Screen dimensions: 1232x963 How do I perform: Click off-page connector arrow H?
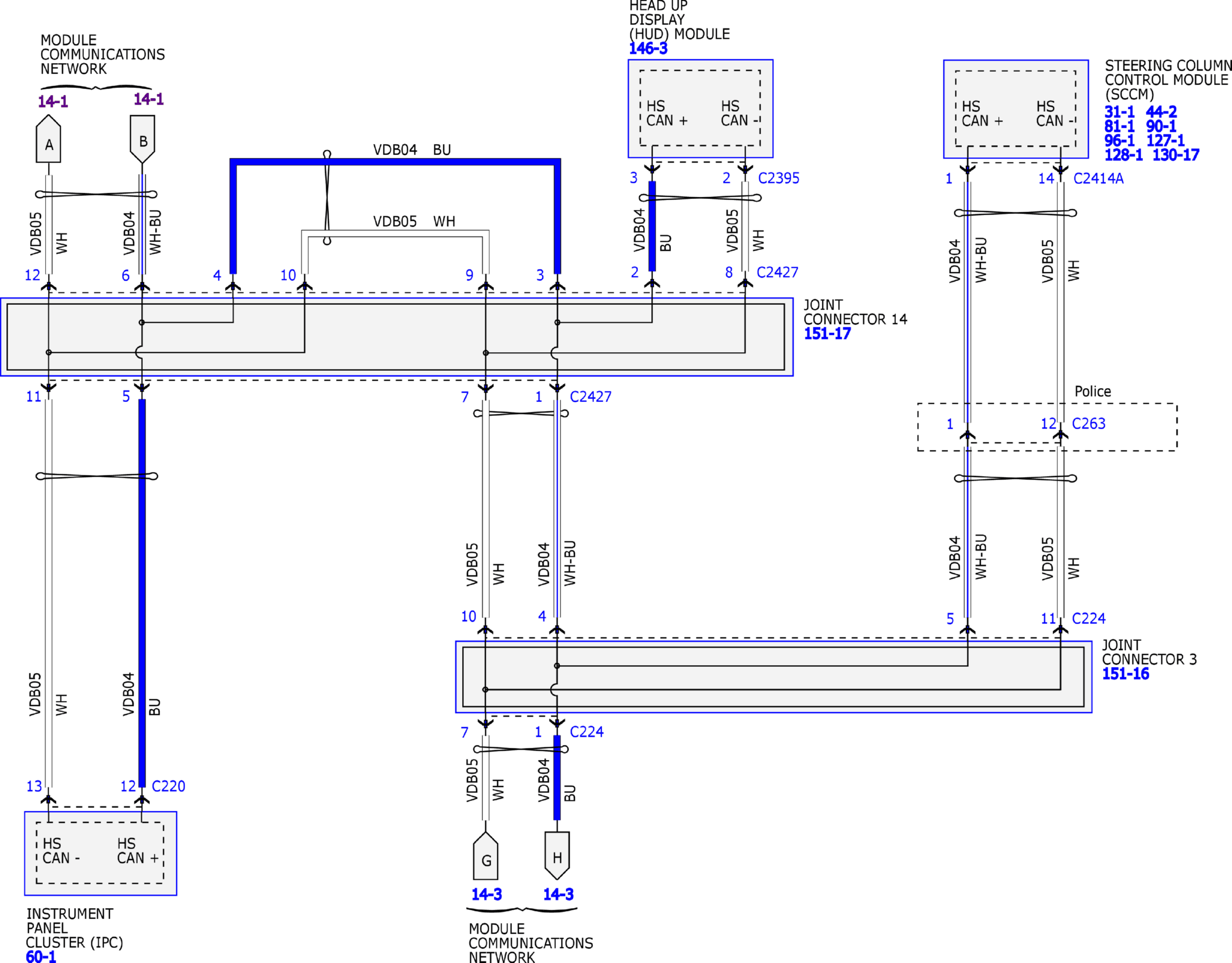click(x=557, y=855)
